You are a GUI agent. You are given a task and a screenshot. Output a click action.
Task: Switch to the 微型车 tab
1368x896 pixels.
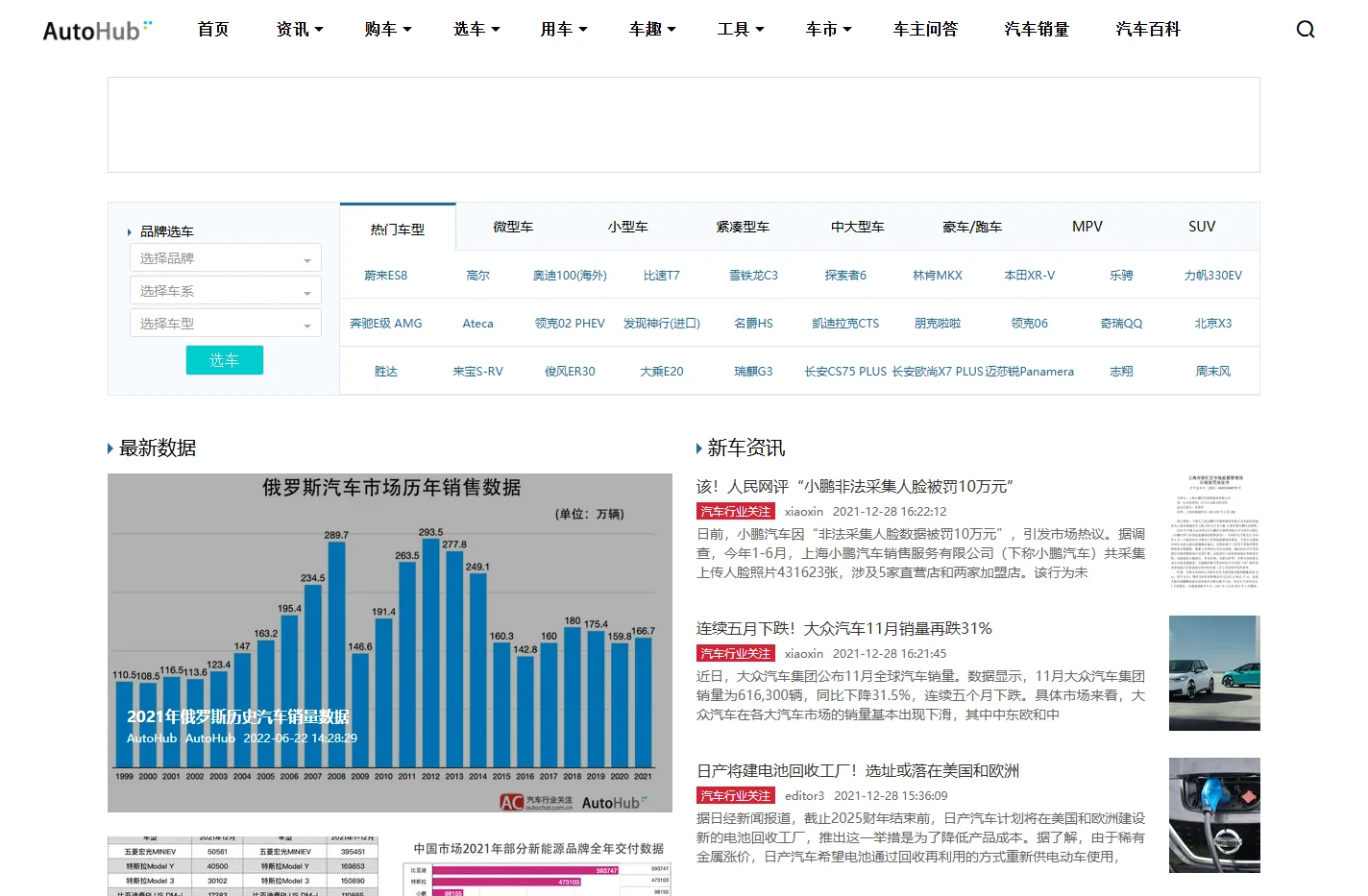pyautogui.click(x=513, y=227)
